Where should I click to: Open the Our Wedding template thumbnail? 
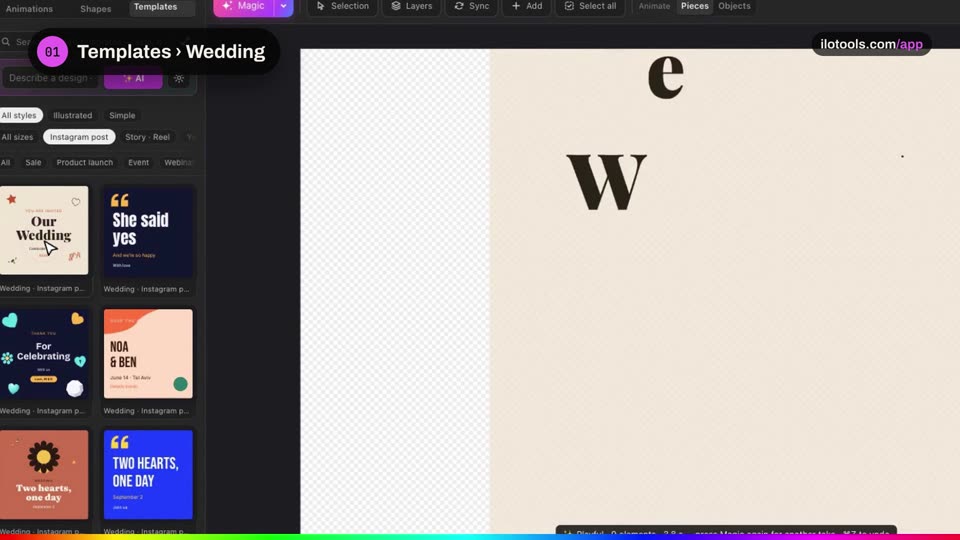tap(44, 230)
